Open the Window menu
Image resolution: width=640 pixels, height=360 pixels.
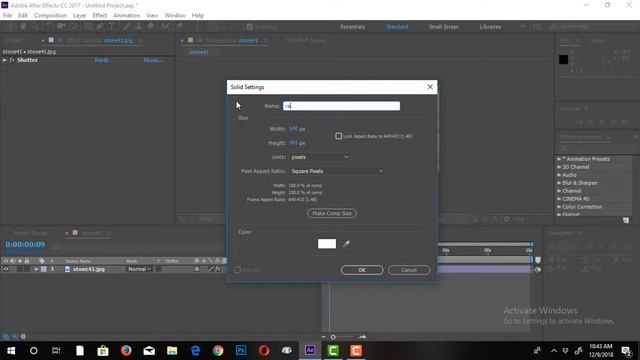[x=175, y=16]
